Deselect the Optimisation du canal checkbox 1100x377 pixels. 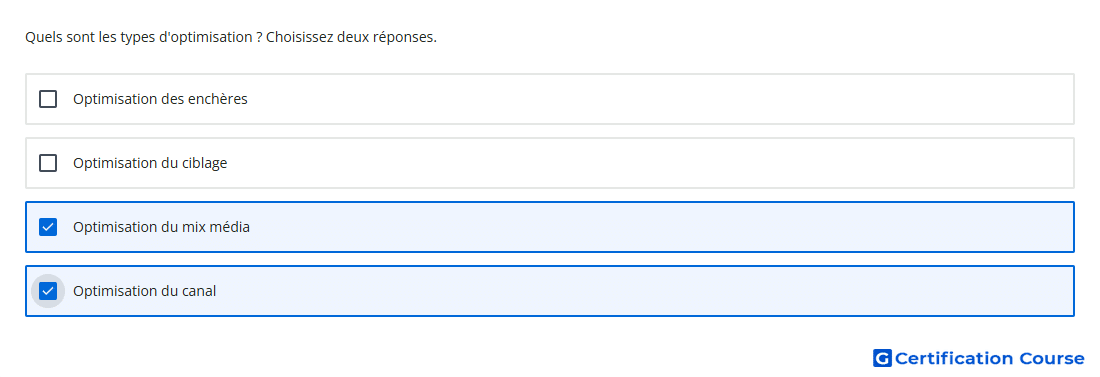click(x=48, y=291)
